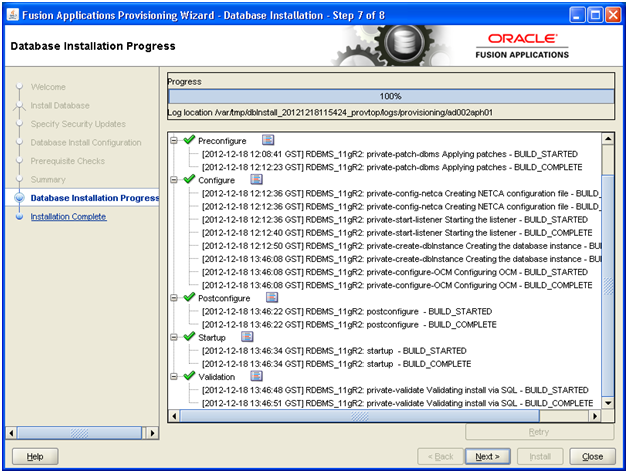Select the Validating install via SQL BUILD_COMPLETE row
628x473 pixels.
pyautogui.click(x=397, y=403)
